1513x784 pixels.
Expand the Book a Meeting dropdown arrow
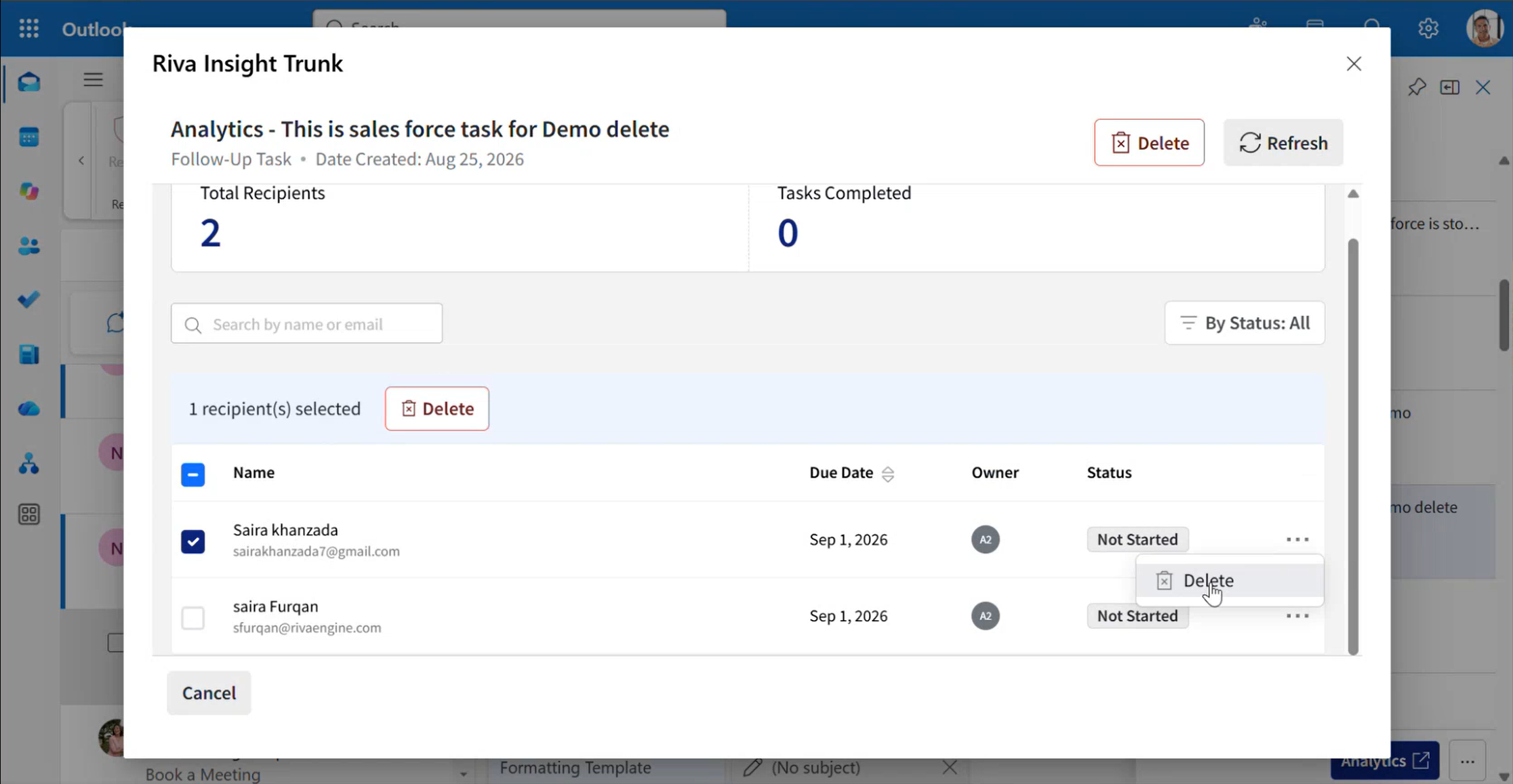point(463,774)
